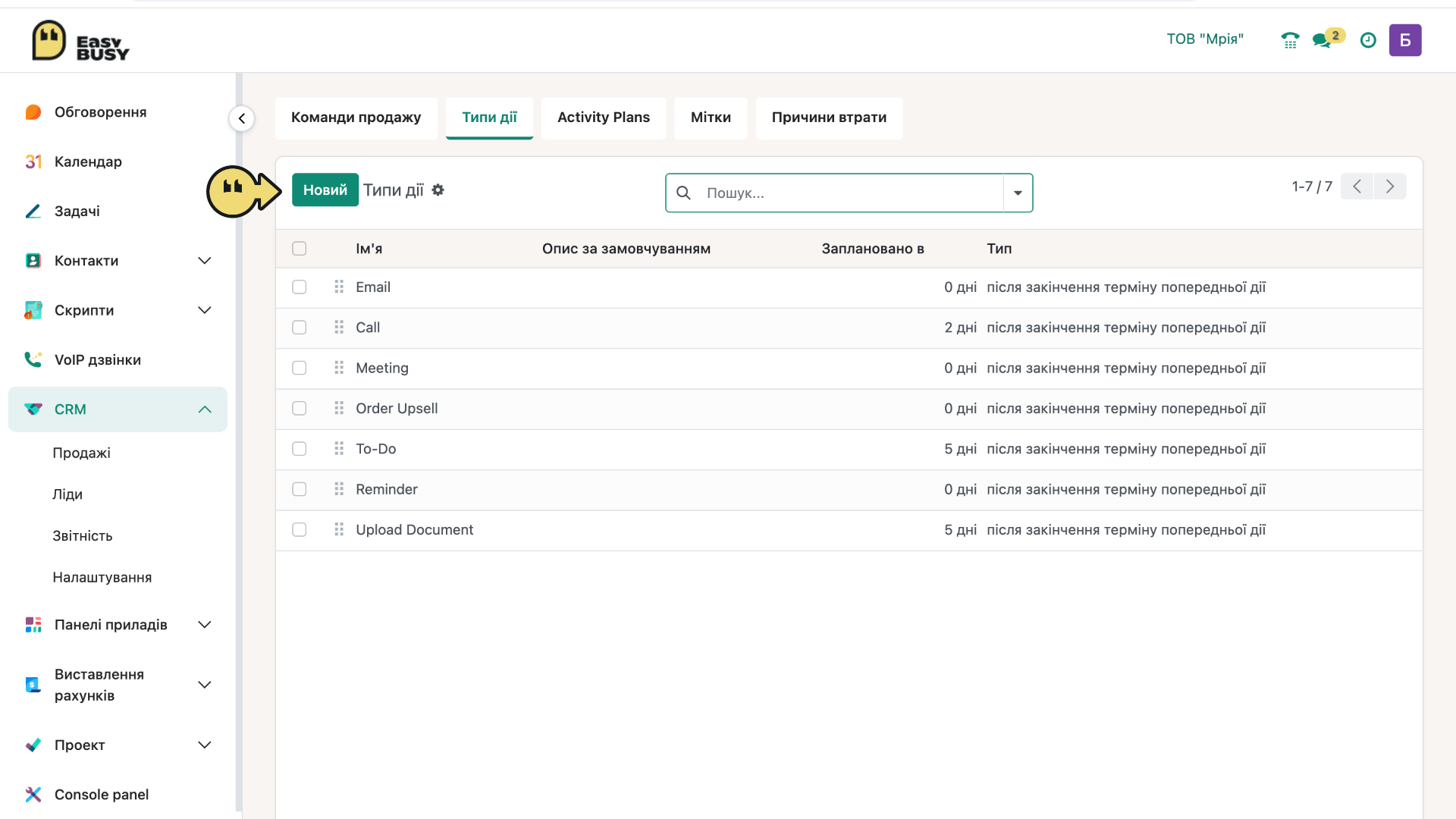Check the Call row checkbox

click(300, 327)
